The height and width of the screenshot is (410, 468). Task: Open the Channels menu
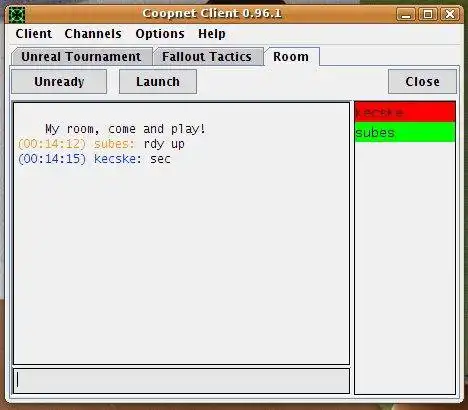[x=93, y=34]
